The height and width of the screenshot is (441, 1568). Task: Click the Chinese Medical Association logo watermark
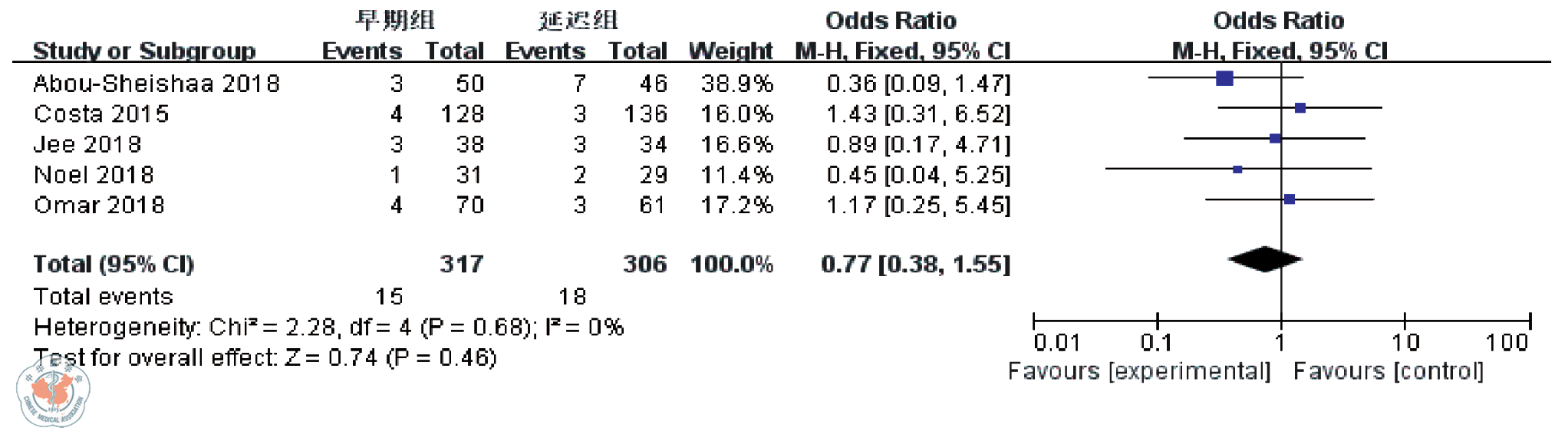(x=53, y=393)
